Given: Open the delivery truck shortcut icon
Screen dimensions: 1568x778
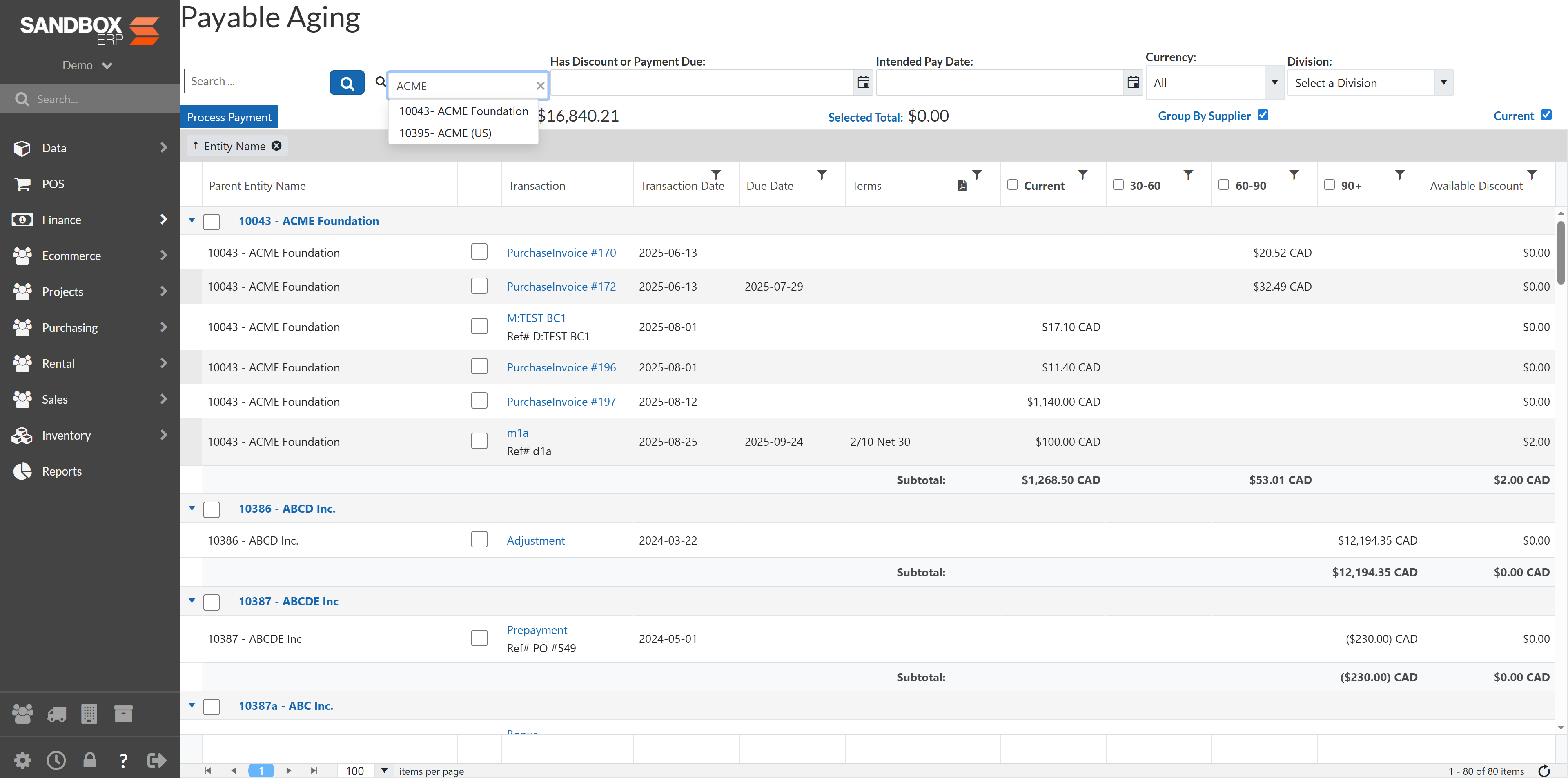Looking at the screenshot, I should [x=56, y=714].
